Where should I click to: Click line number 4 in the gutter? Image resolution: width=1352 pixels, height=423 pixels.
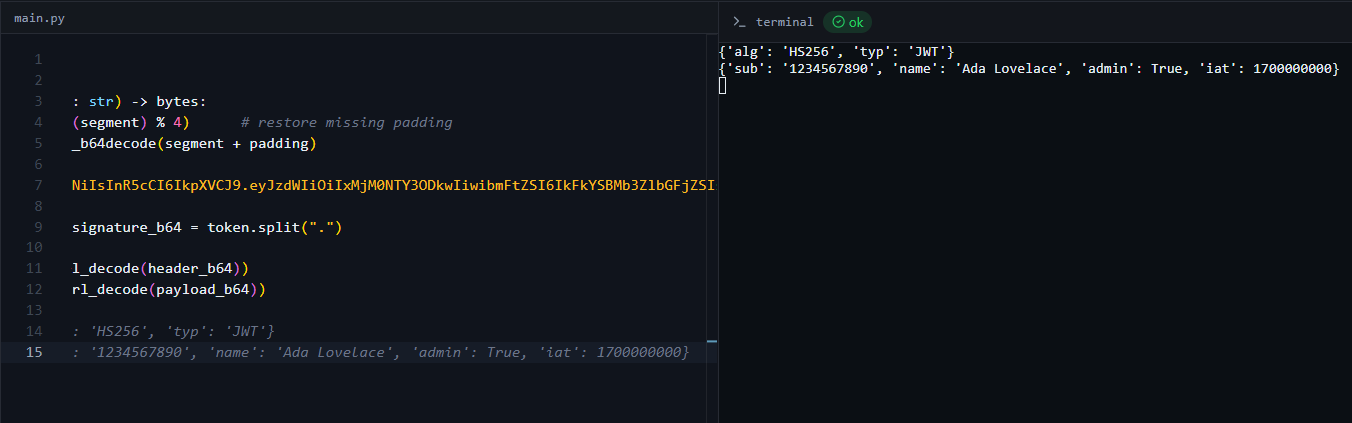(38, 122)
